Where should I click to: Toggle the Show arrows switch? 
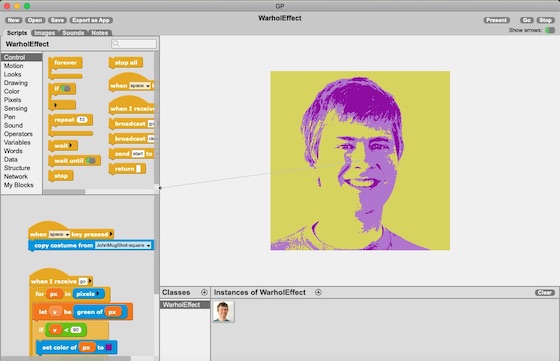pos(550,30)
